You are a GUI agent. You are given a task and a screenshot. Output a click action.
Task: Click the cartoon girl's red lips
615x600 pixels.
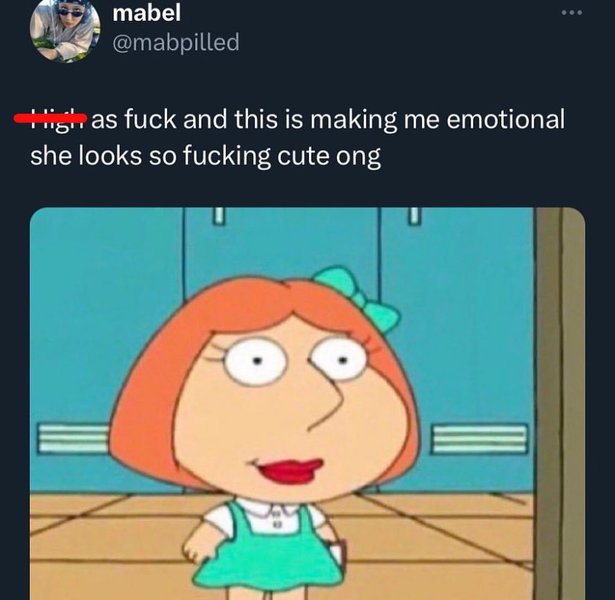point(291,469)
